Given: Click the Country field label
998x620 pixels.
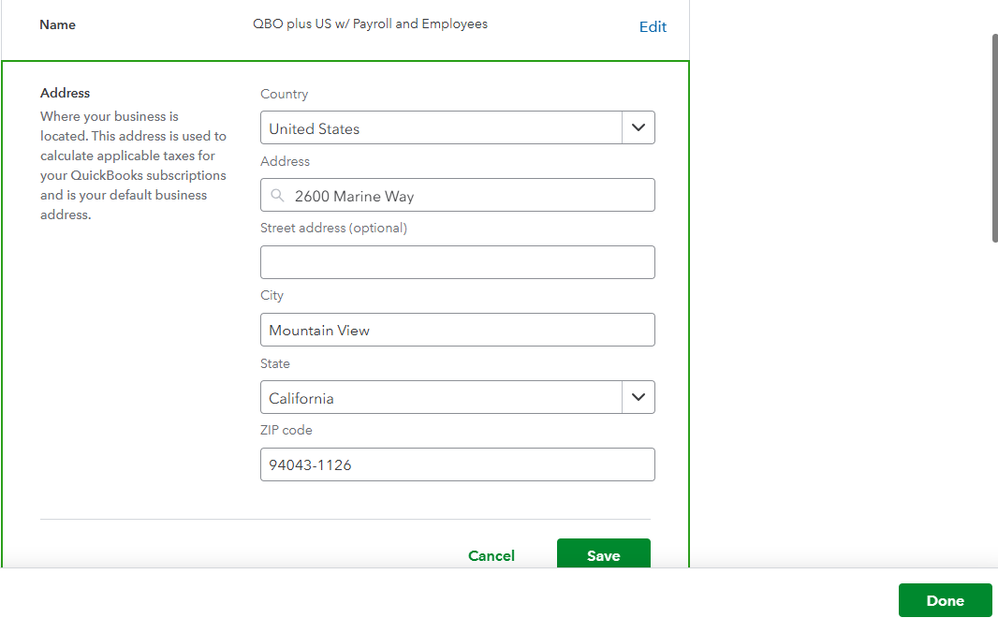Looking at the screenshot, I should (x=284, y=94).
